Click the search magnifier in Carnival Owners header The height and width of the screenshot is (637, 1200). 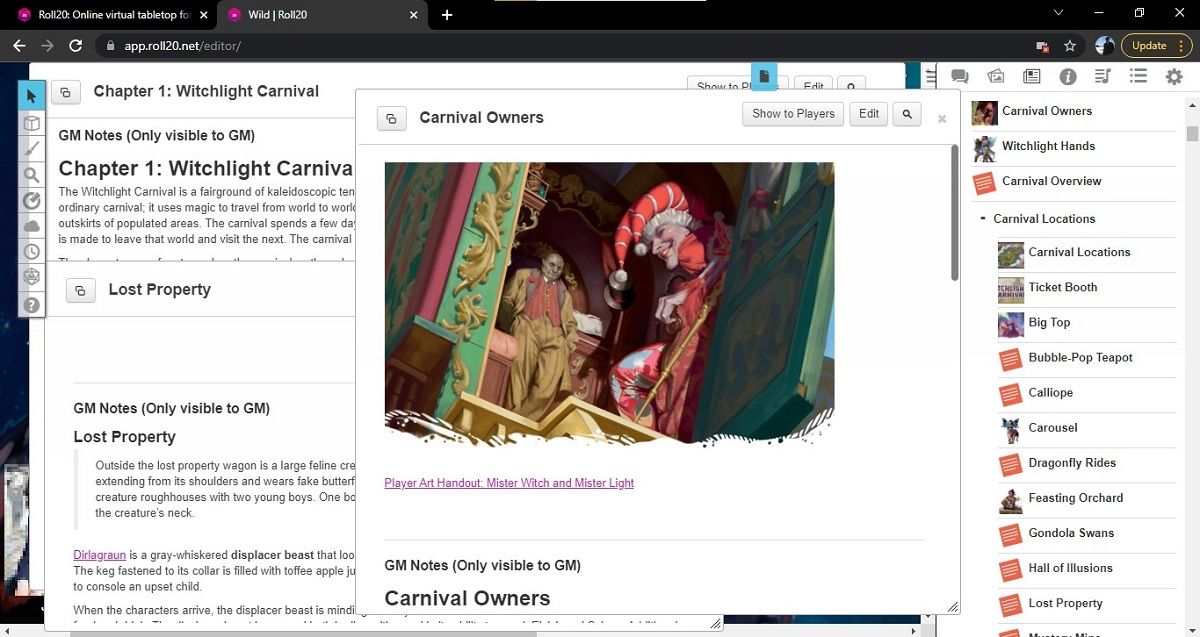click(906, 113)
